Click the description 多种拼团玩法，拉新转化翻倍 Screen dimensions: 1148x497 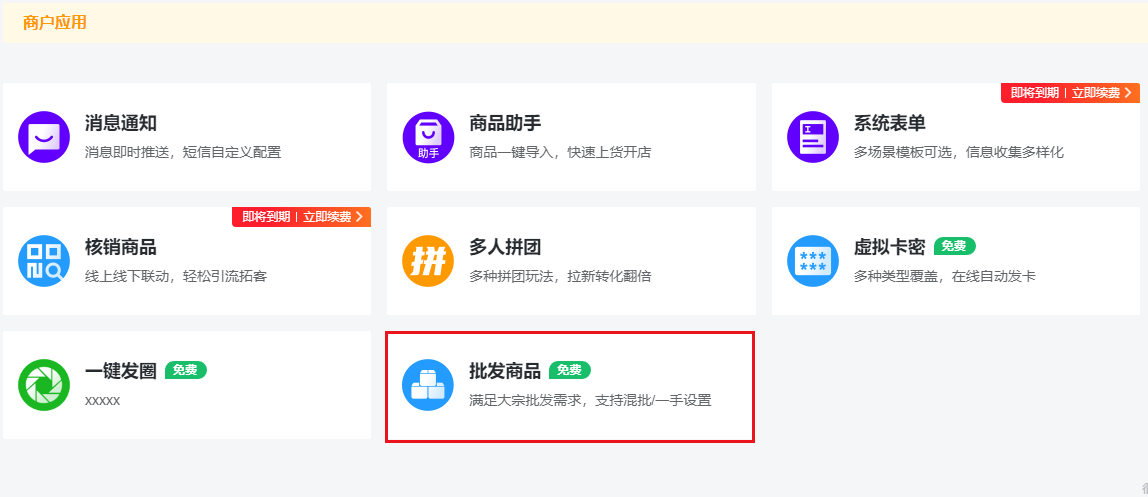(x=560, y=277)
